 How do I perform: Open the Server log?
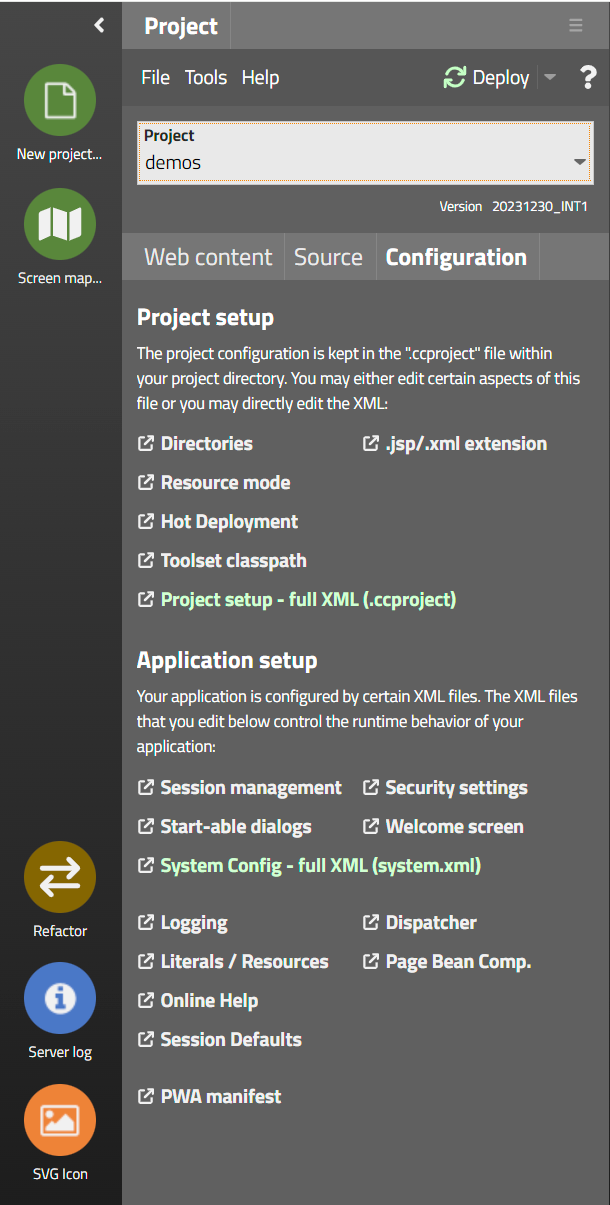pos(60,998)
